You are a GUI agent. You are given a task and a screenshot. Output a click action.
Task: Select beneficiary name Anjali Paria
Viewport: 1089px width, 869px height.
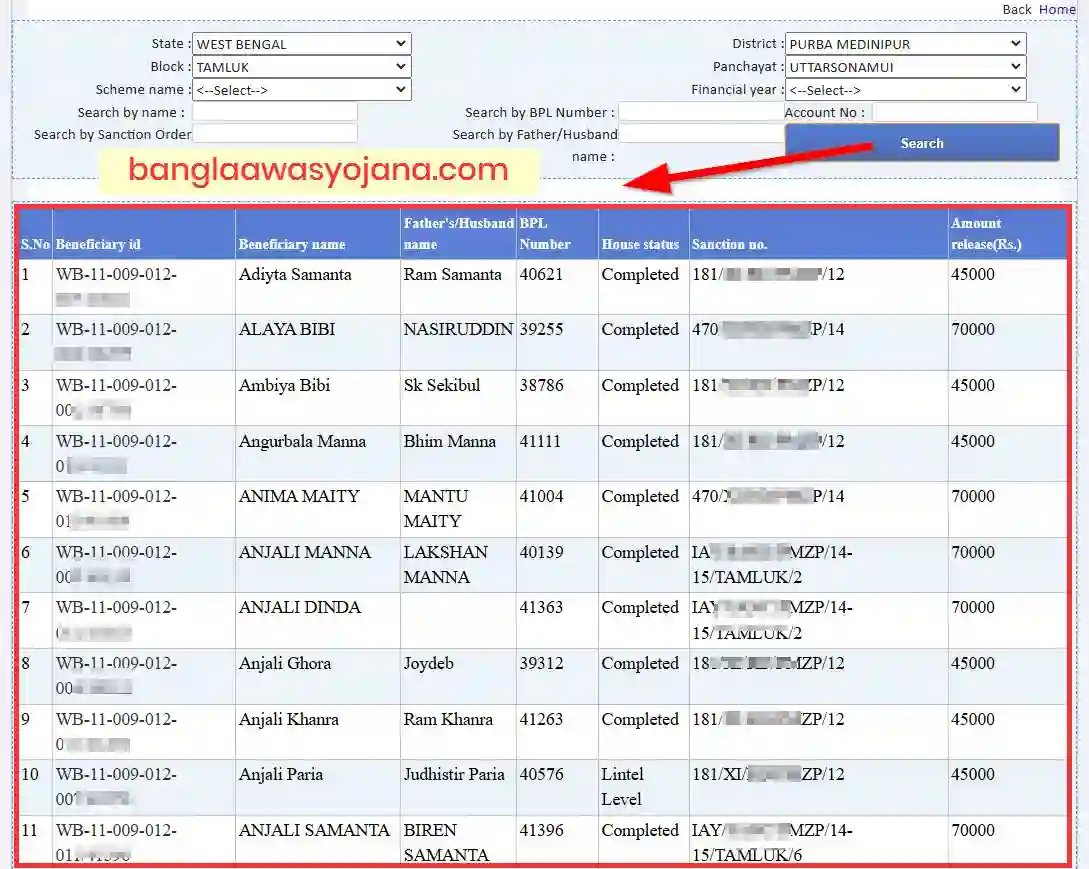(281, 774)
